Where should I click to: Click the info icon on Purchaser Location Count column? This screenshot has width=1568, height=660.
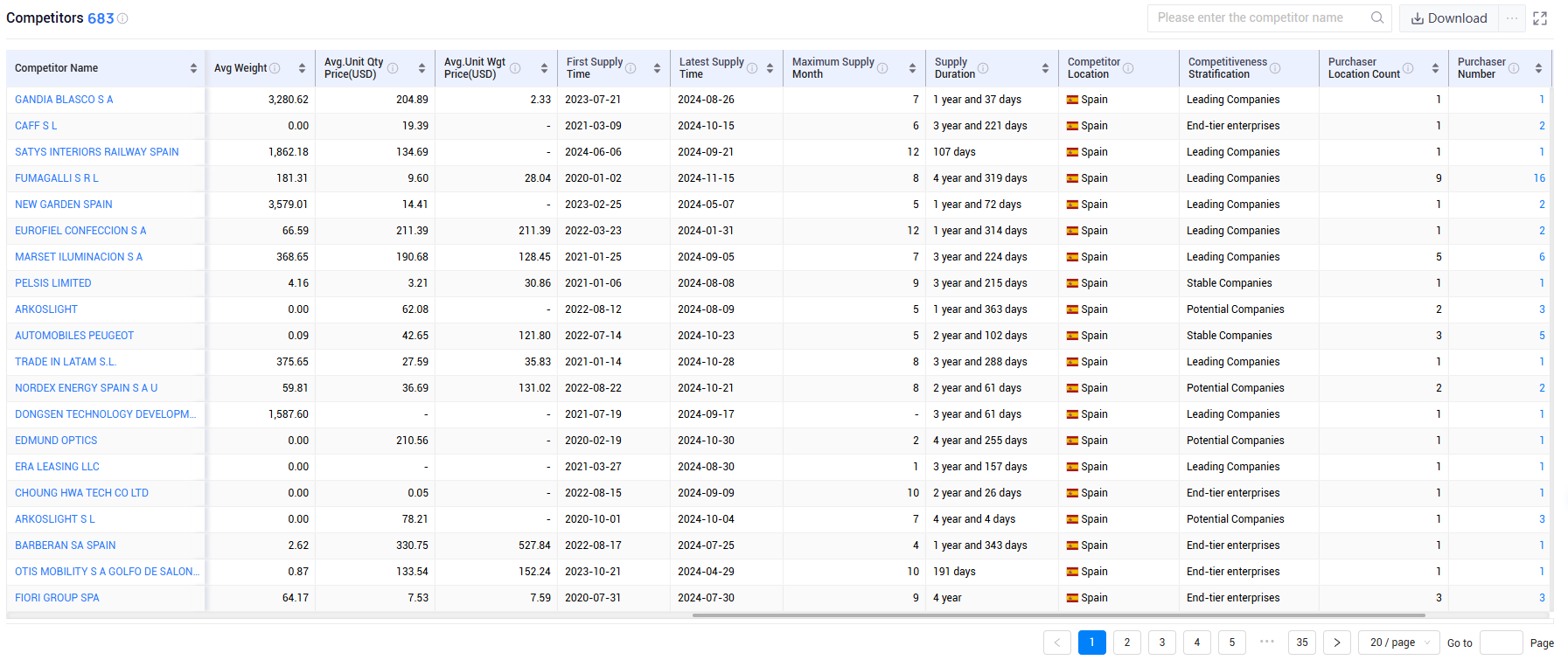1408,68
